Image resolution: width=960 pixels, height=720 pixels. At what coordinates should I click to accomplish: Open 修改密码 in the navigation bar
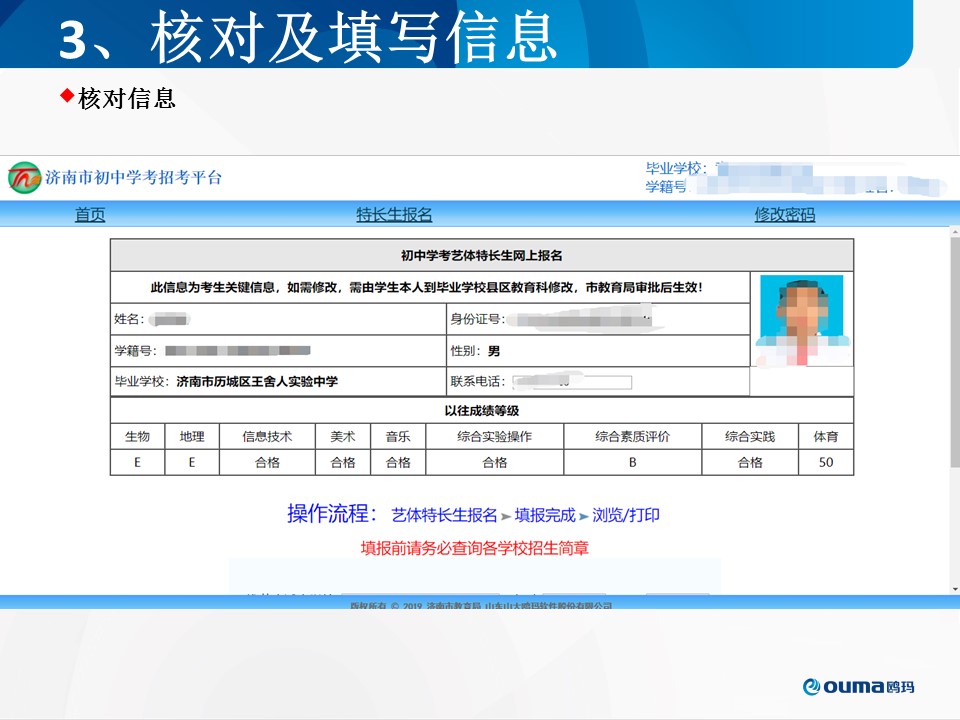(784, 215)
